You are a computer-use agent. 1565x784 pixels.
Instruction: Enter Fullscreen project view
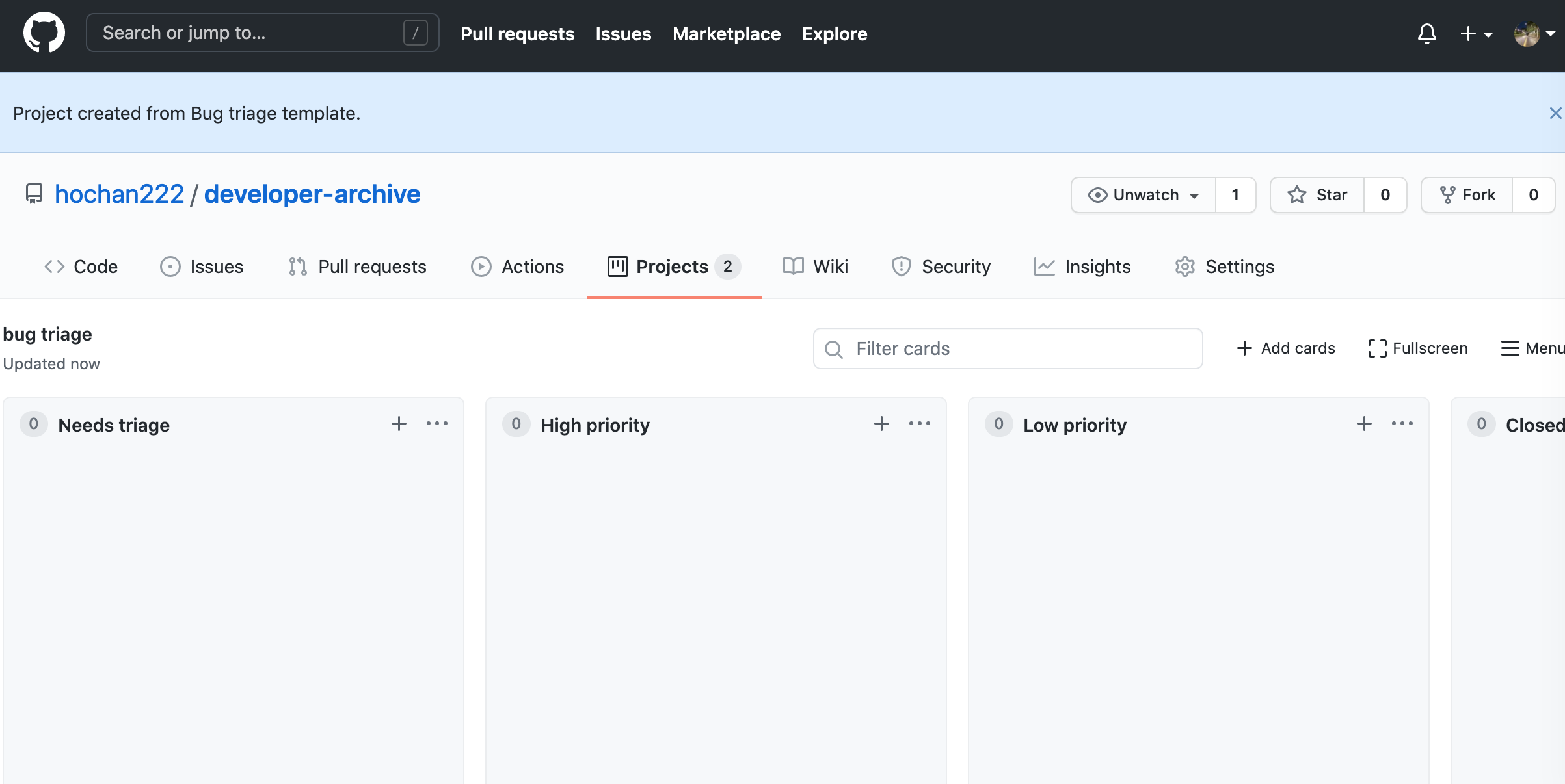(1418, 348)
